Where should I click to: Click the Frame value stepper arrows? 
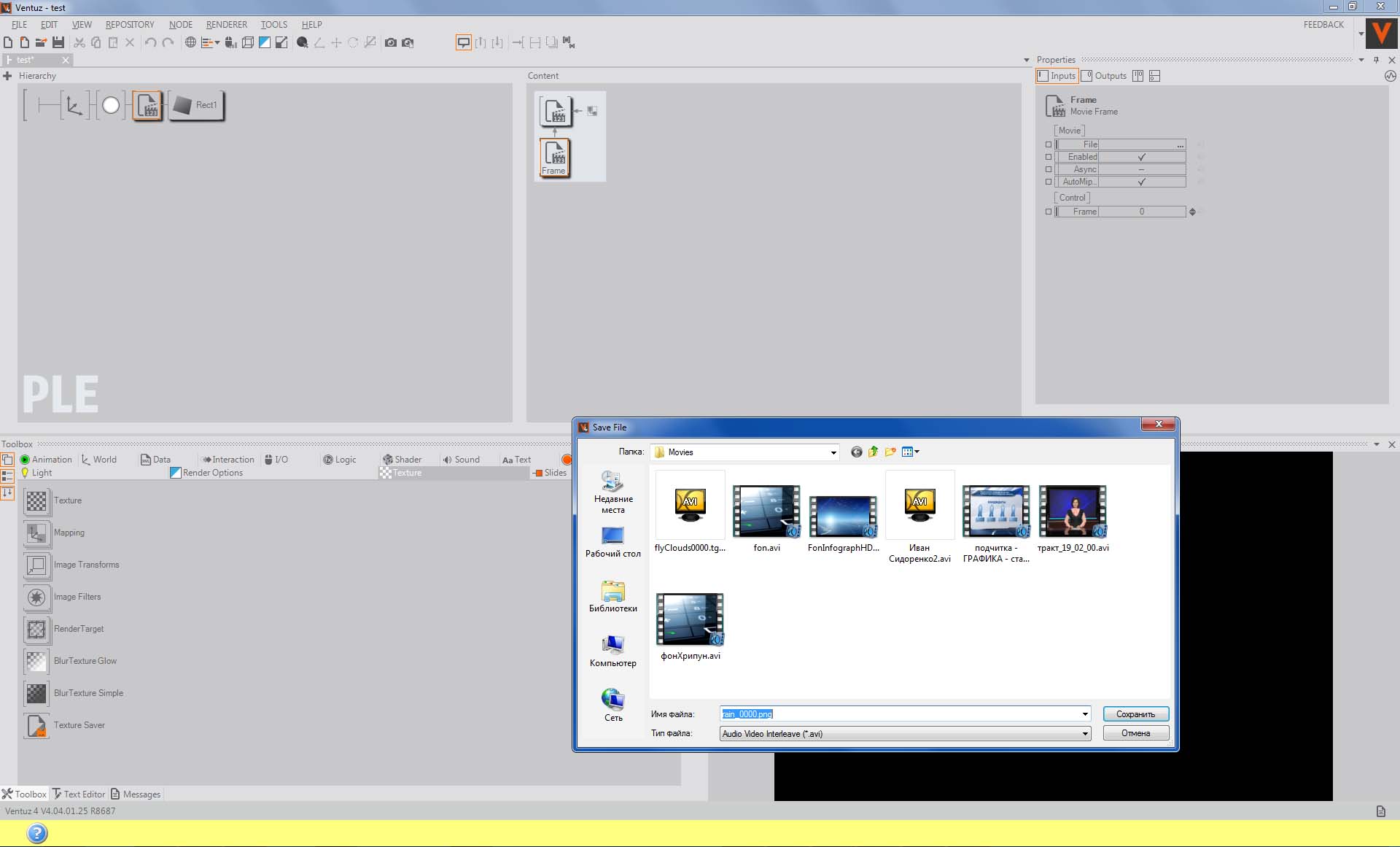pyautogui.click(x=1192, y=212)
